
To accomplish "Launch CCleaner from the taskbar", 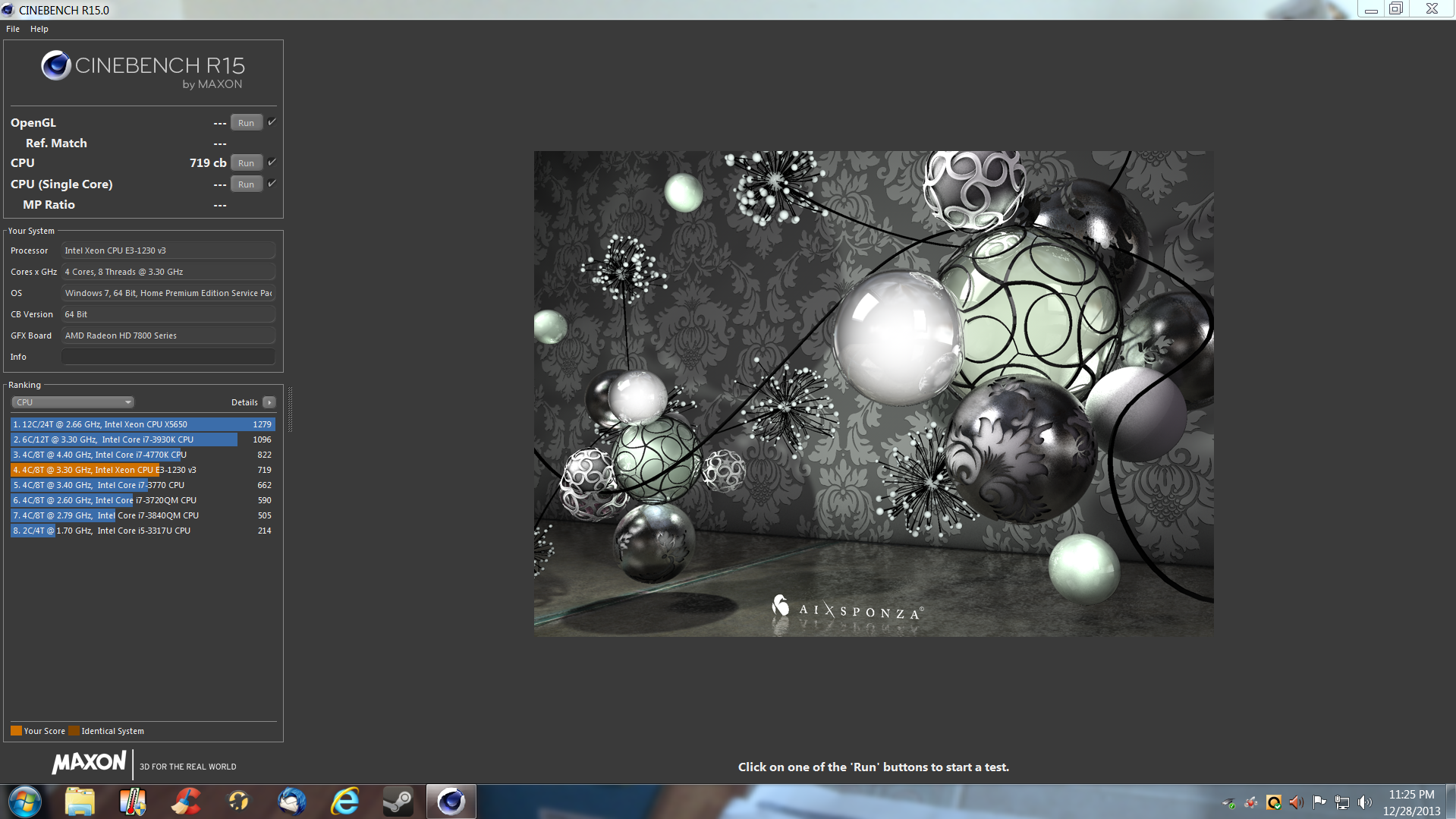I will (186, 802).
